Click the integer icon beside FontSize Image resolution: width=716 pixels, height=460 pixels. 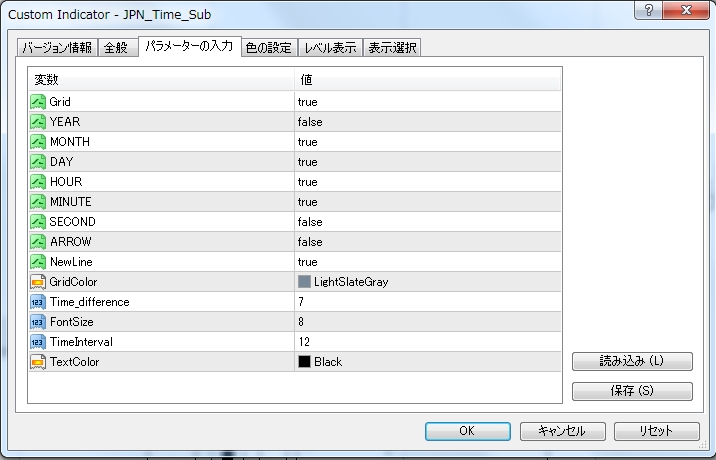[38, 322]
